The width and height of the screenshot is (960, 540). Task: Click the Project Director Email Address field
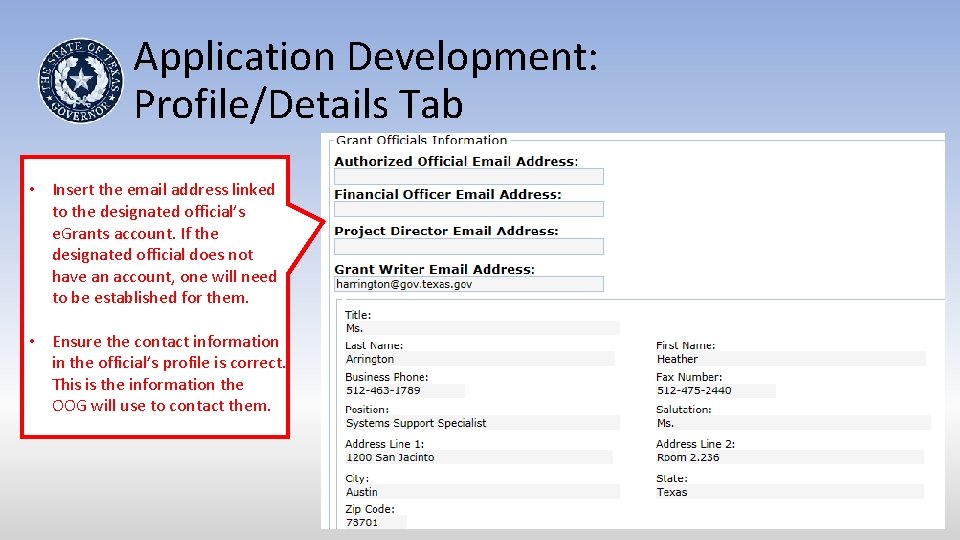coord(468,247)
